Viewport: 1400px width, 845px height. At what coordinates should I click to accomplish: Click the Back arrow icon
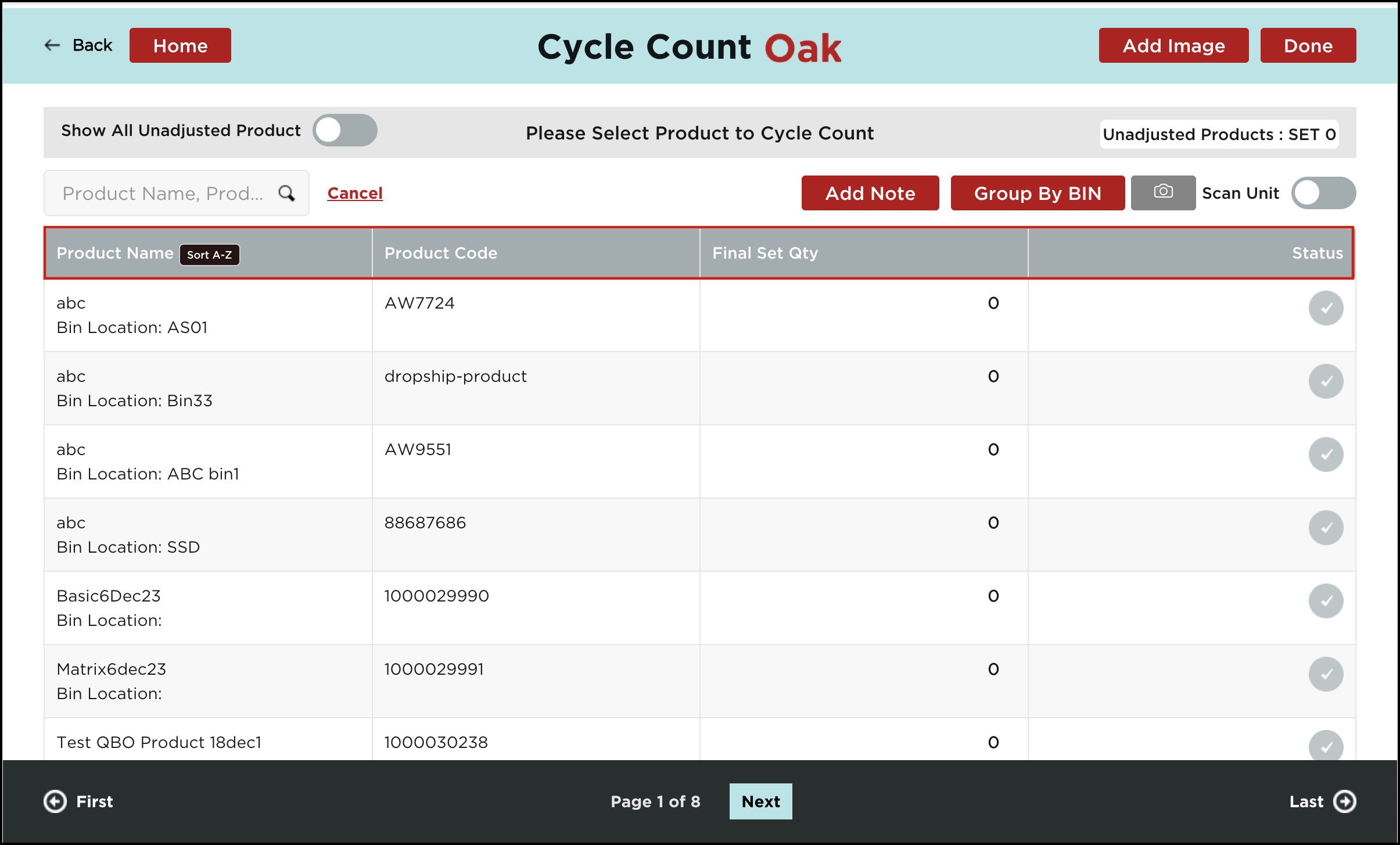[x=52, y=45]
